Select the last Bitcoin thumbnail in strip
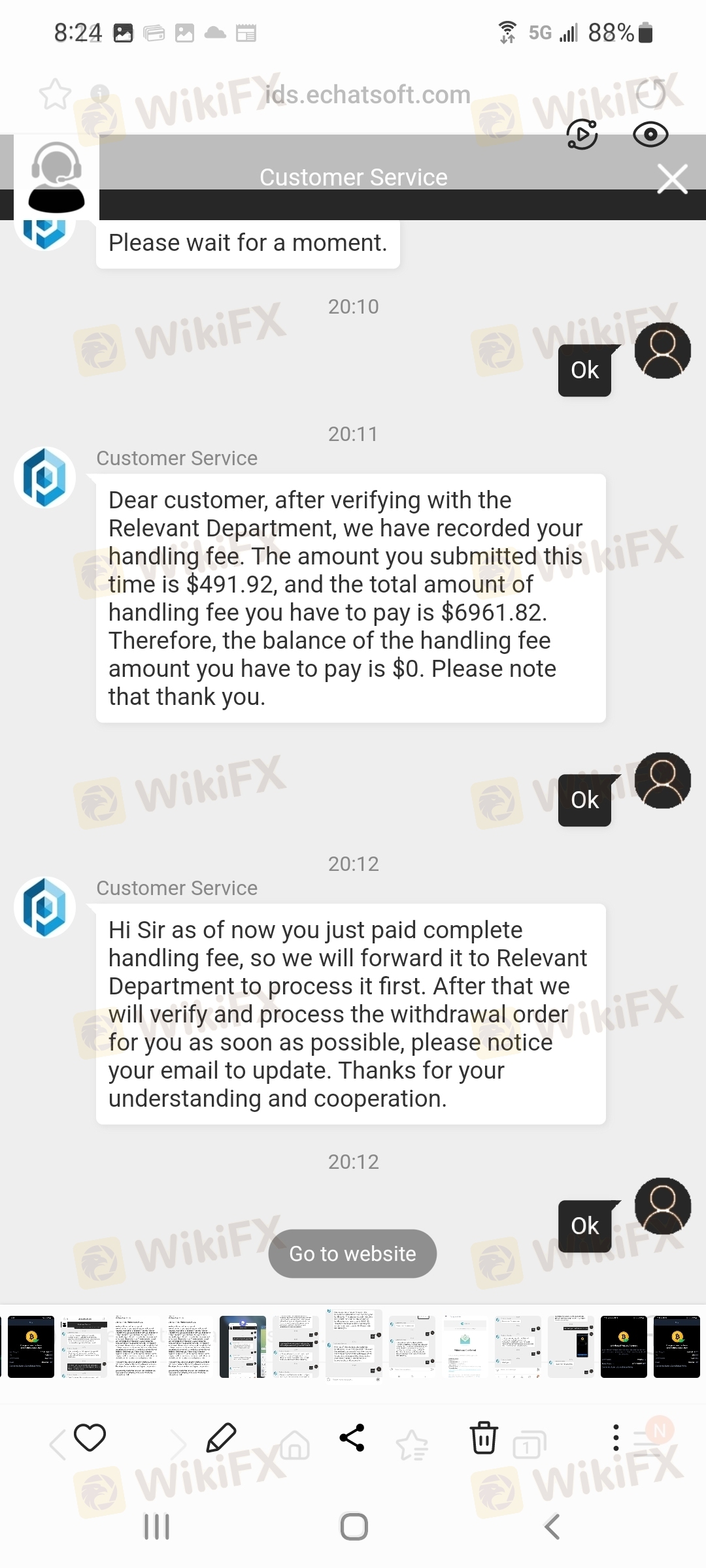The width and height of the screenshot is (706, 1568). pos(677,1347)
